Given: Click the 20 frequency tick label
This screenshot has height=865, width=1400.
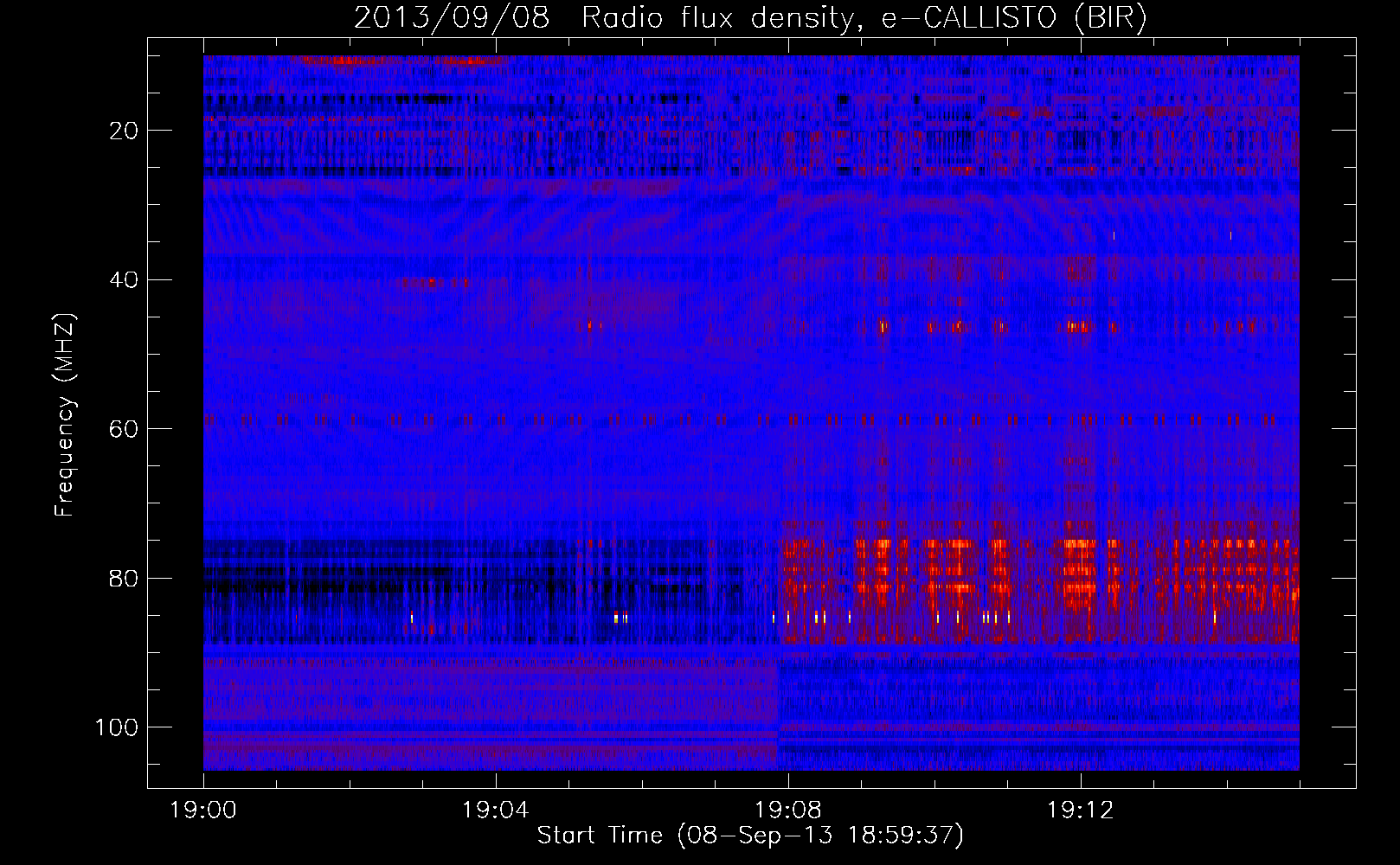Looking at the screenshot, I should [125, 131].
